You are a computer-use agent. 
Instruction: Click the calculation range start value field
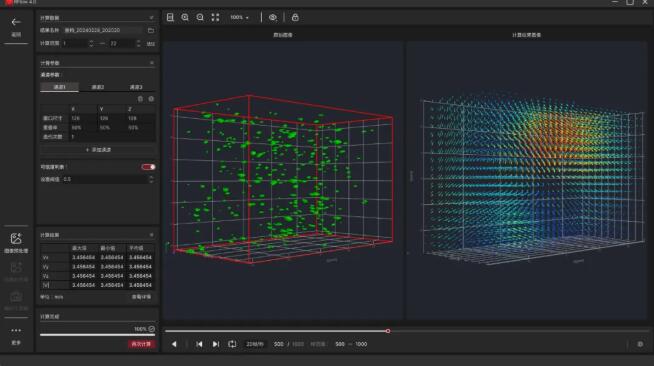pyautogui.click(x=75, y=43)
